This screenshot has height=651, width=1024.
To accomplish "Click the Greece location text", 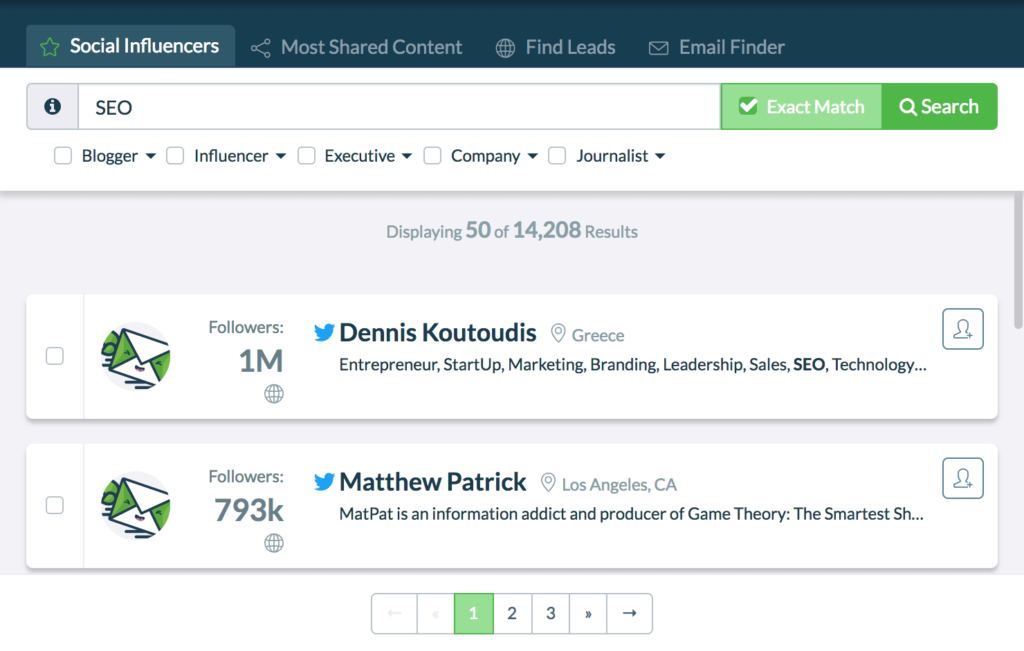I will 598,335.
